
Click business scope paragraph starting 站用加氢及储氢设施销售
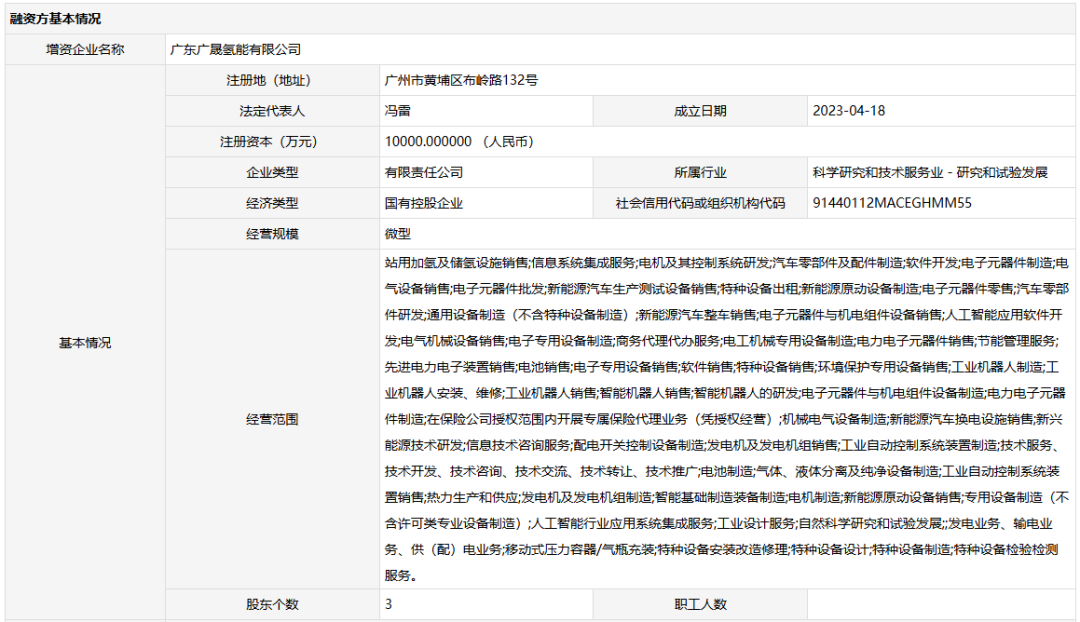click(727, 419)
